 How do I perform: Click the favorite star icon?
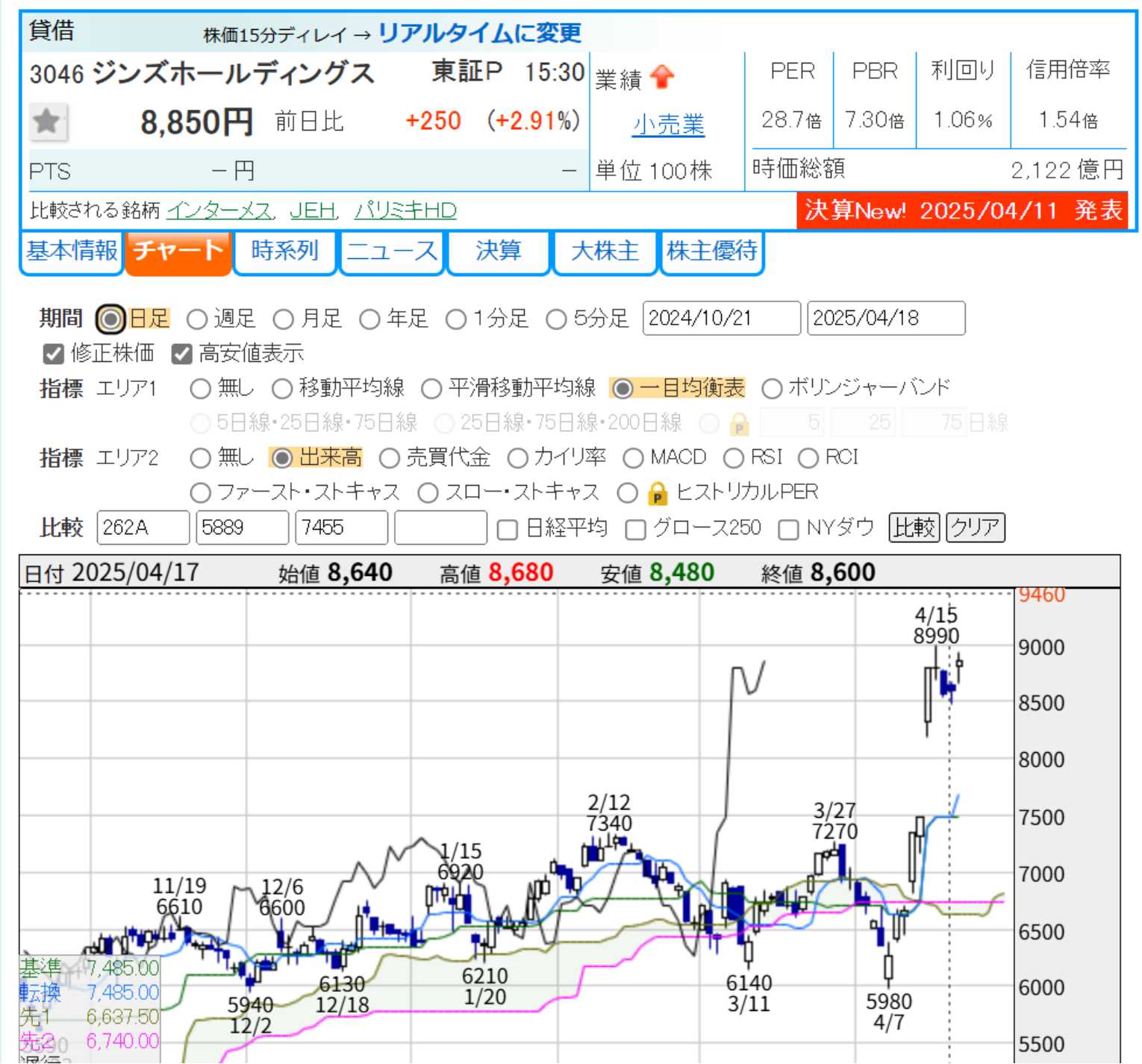pos(48,122)
